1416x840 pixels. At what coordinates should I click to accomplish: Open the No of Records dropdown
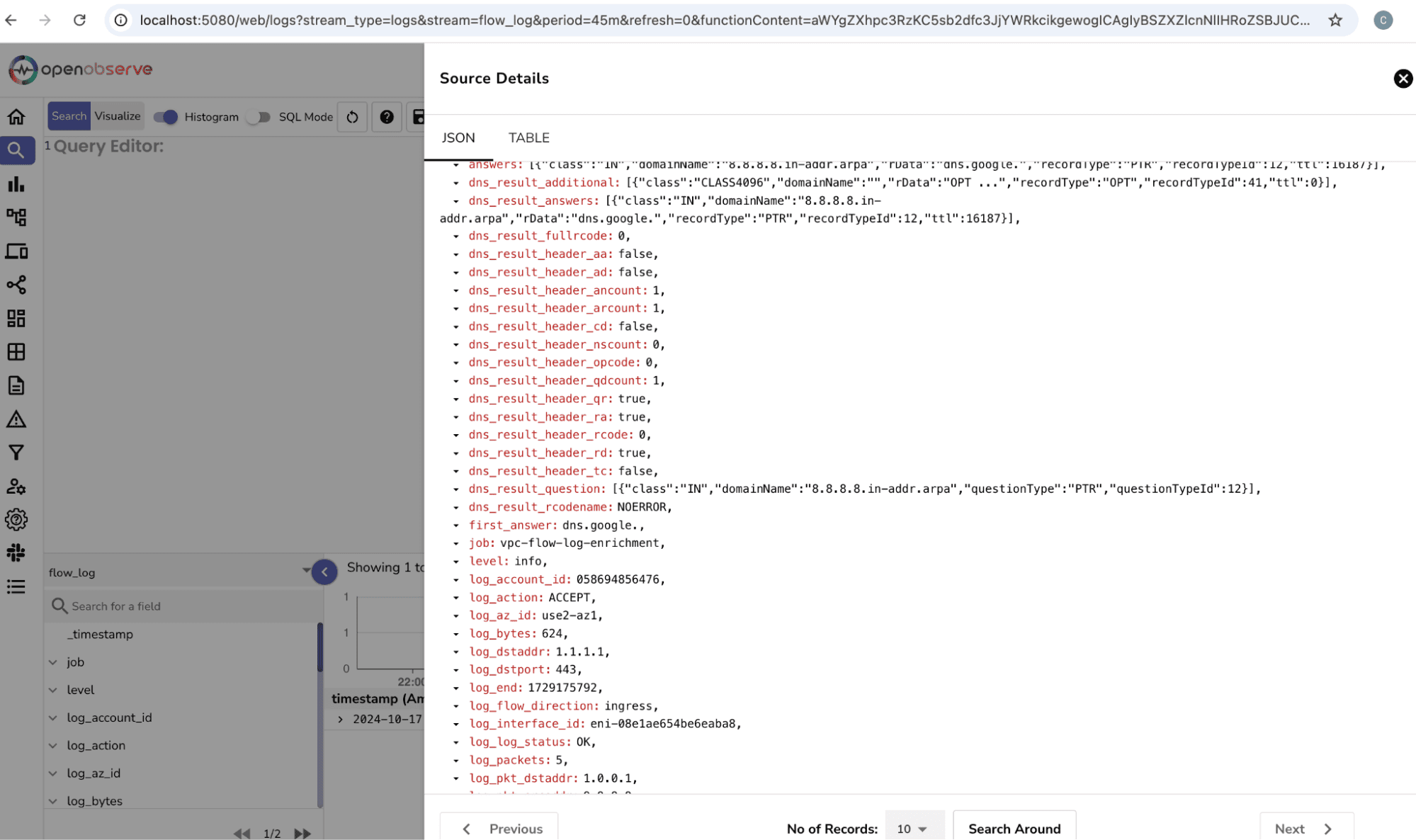tap(914, 828)
